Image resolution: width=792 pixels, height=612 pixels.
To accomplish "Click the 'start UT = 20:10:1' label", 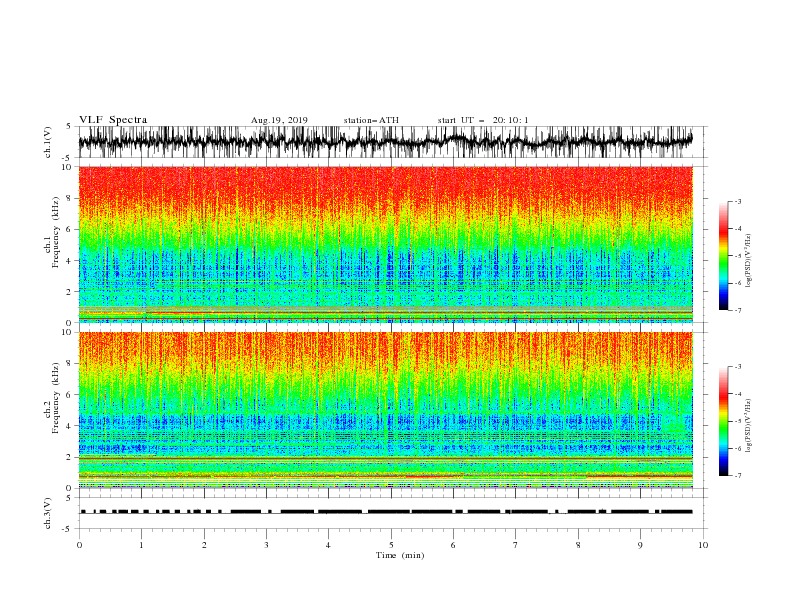I will click(483, 120).
